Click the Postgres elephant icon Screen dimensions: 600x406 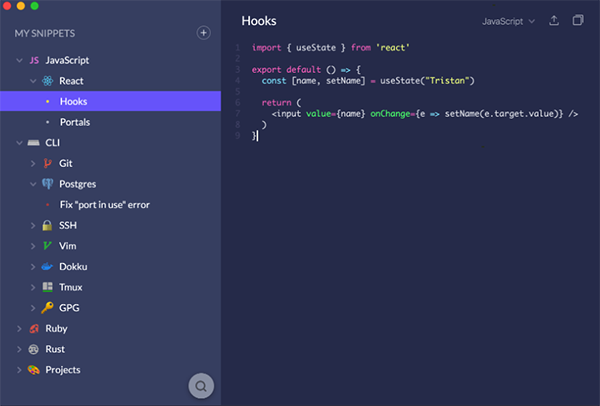(47, 184)
